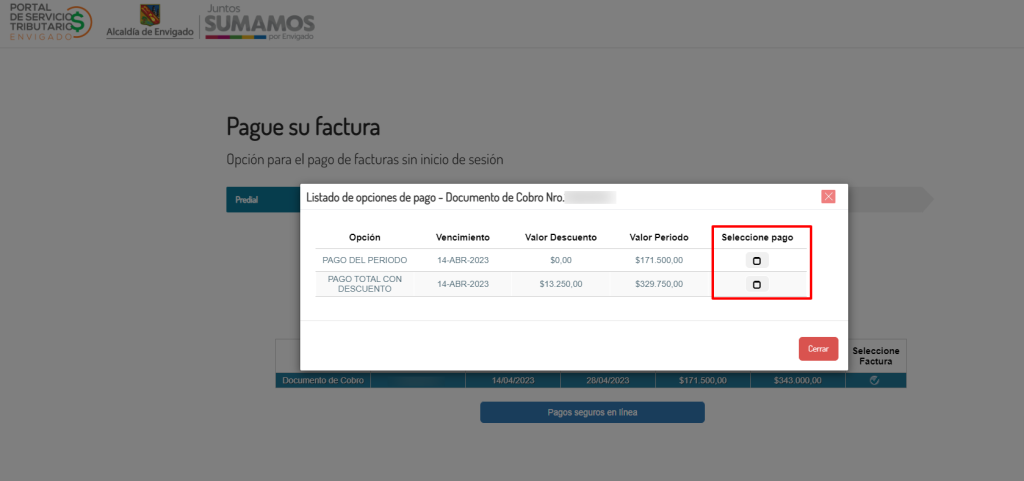1024x481 pixels.
Task: Click the Vencimiento column header
Action: pos(463,238)
